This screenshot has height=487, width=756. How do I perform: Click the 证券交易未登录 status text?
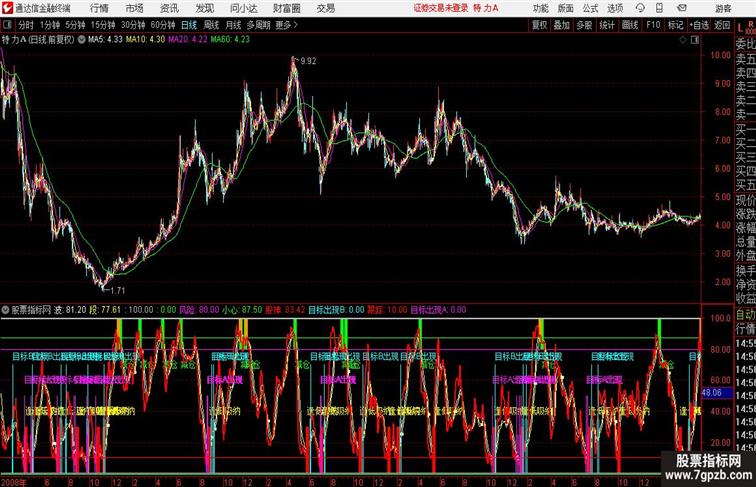[441, 8]
